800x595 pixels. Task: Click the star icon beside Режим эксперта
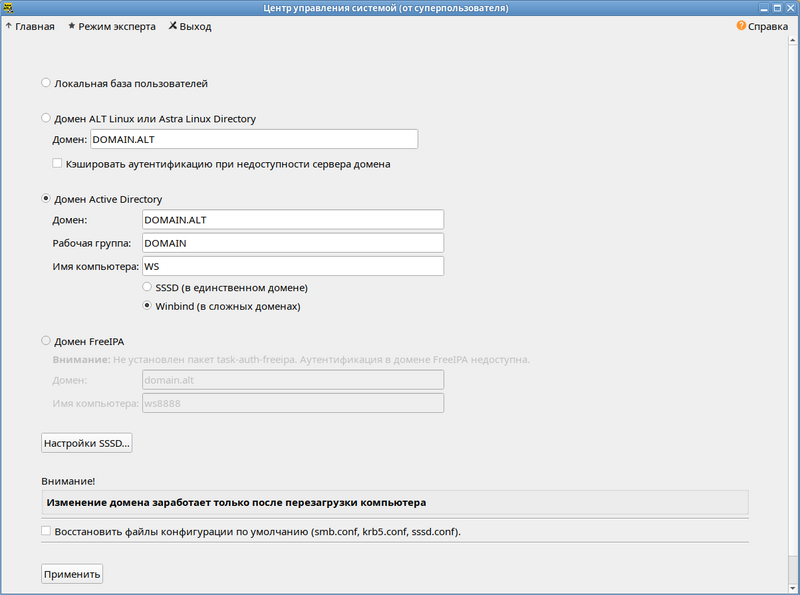click(x=71, y=26)
